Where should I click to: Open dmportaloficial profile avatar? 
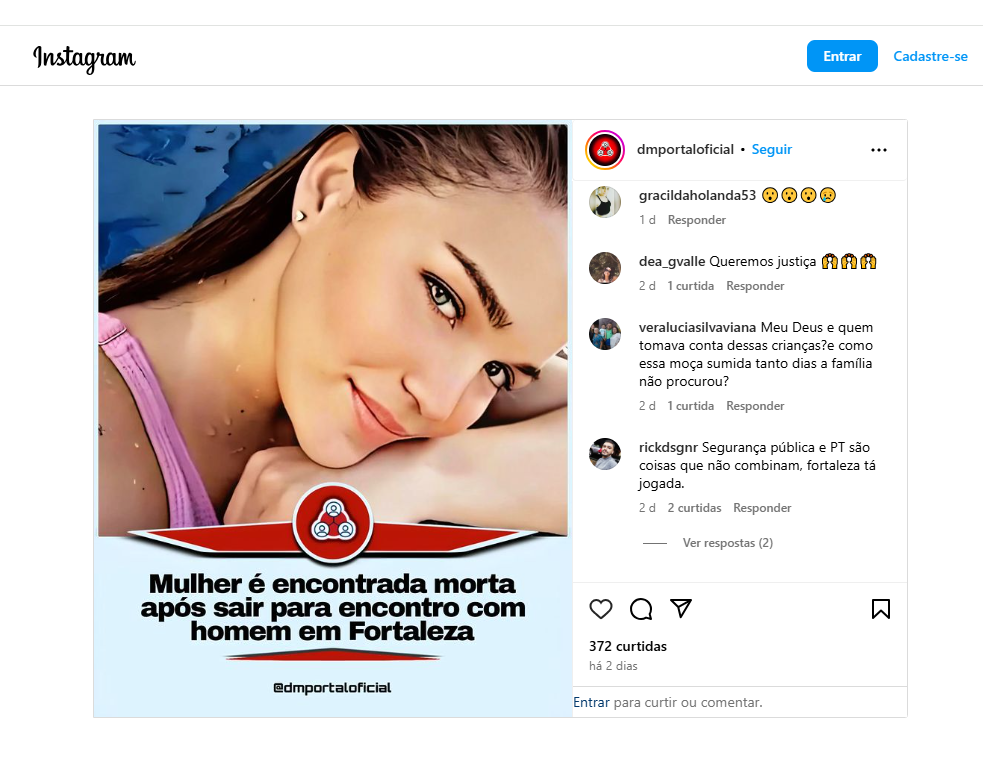[605, 150]
